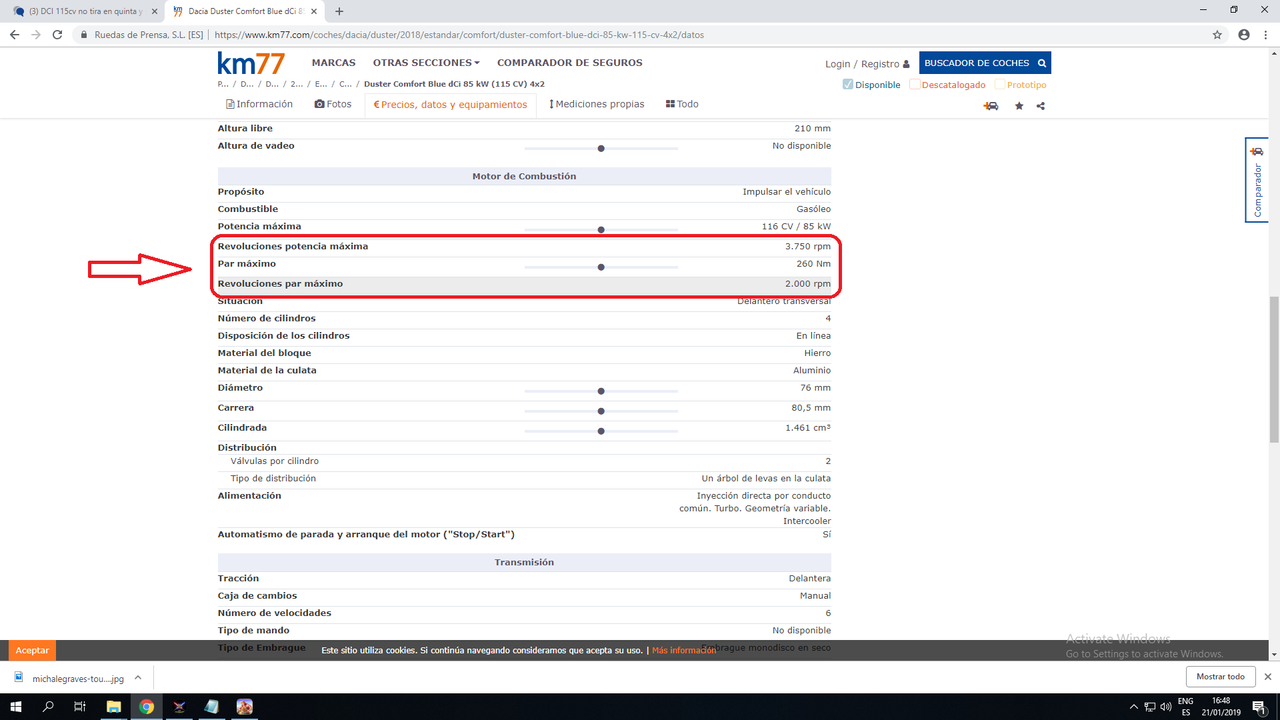This screenshot has width=1280, height=720.
Task: Go back in the browser
Action: click(14, 34)
